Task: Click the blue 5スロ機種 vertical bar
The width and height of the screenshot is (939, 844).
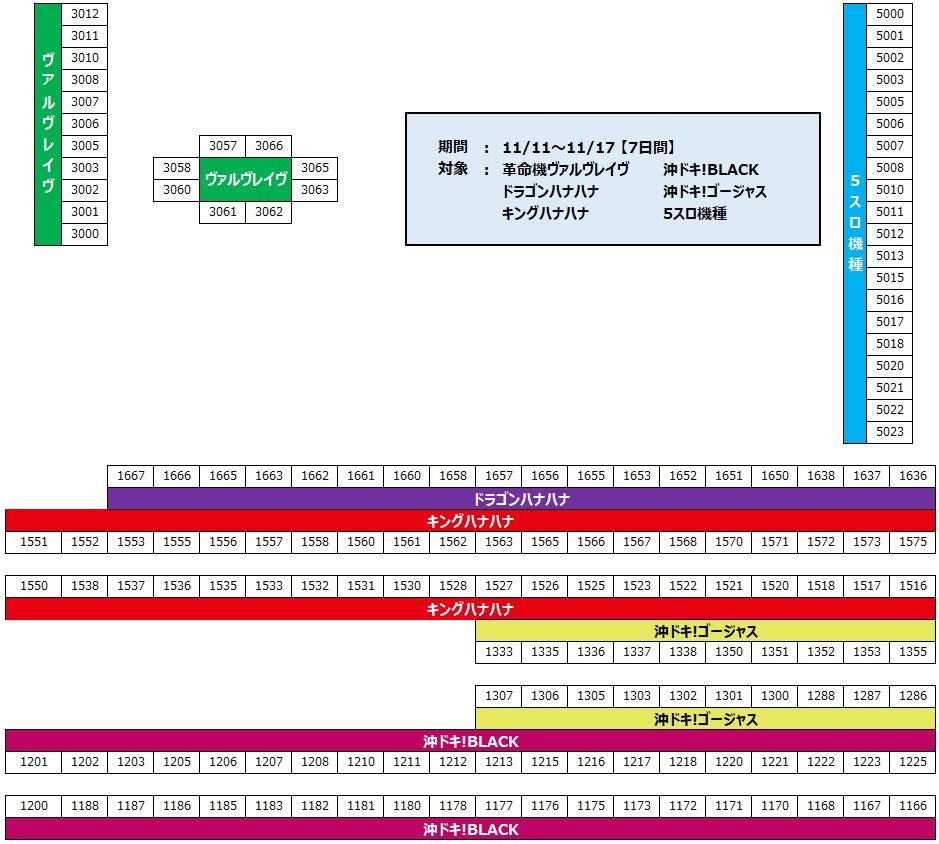Action: tap(854, 223)
